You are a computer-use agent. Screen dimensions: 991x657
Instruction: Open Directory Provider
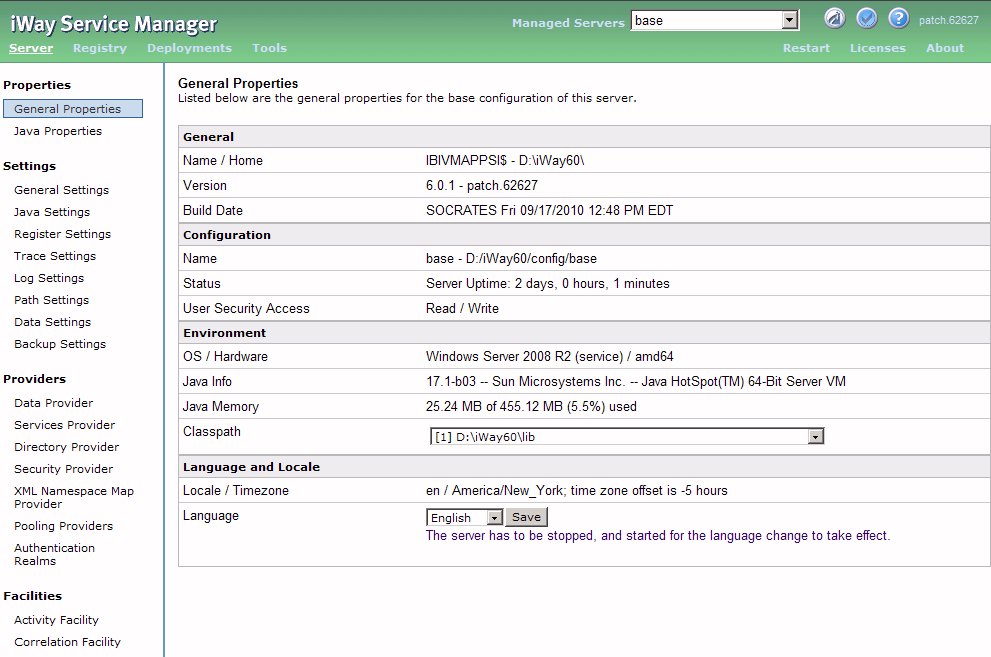[66, 447]
